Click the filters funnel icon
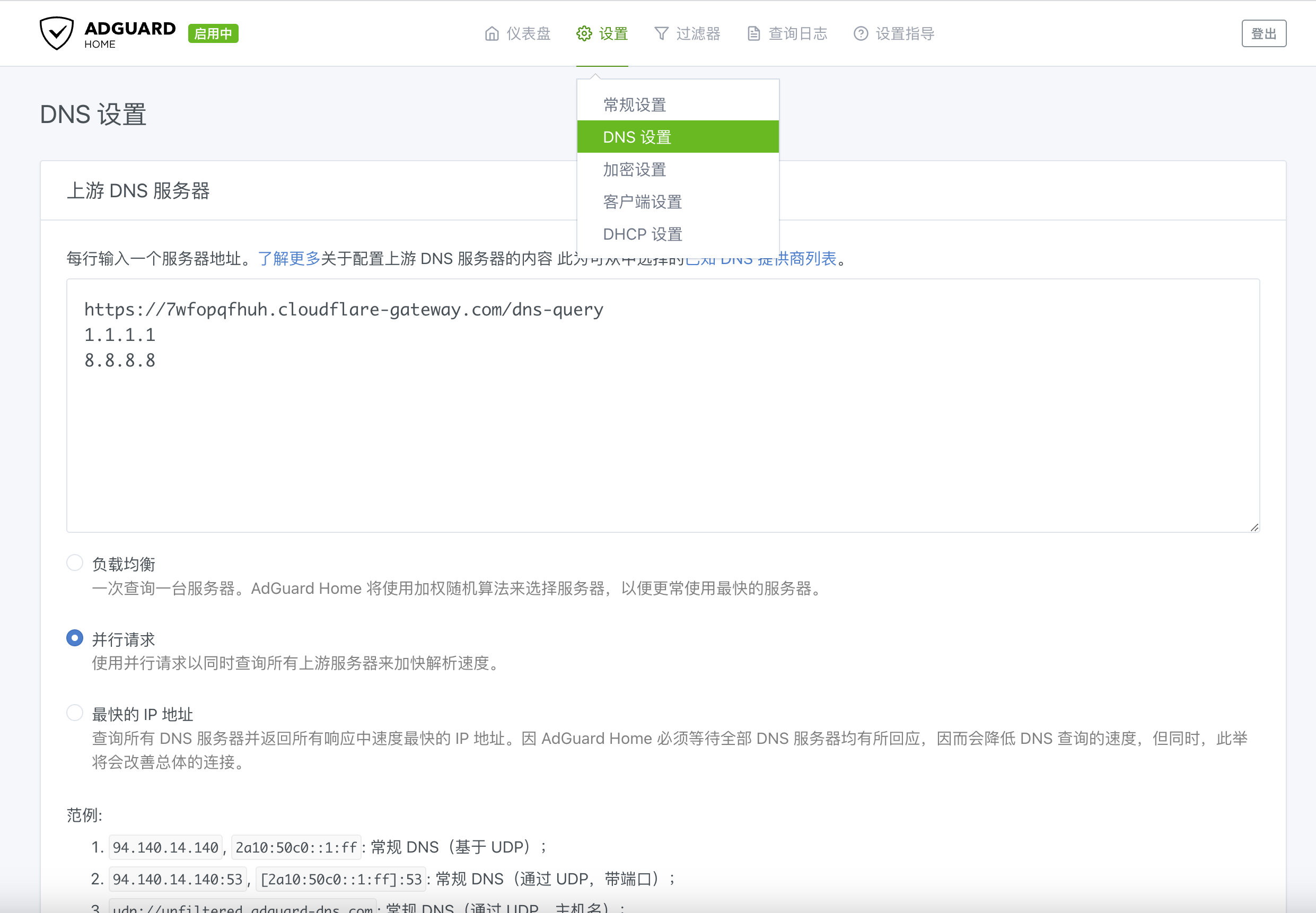Screen dimensions: 1316x913 661,34
